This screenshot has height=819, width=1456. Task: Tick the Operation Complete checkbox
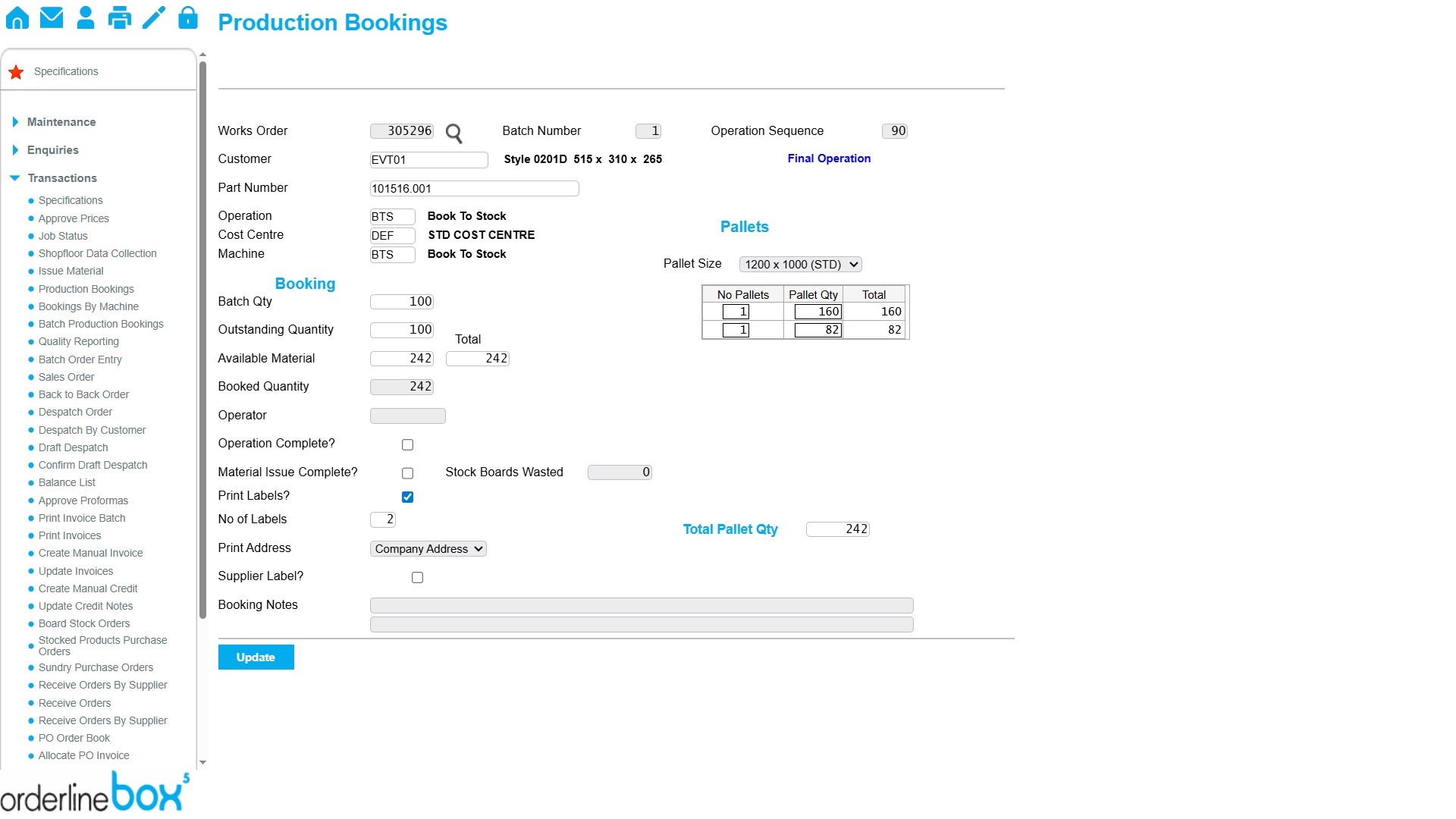407,444
